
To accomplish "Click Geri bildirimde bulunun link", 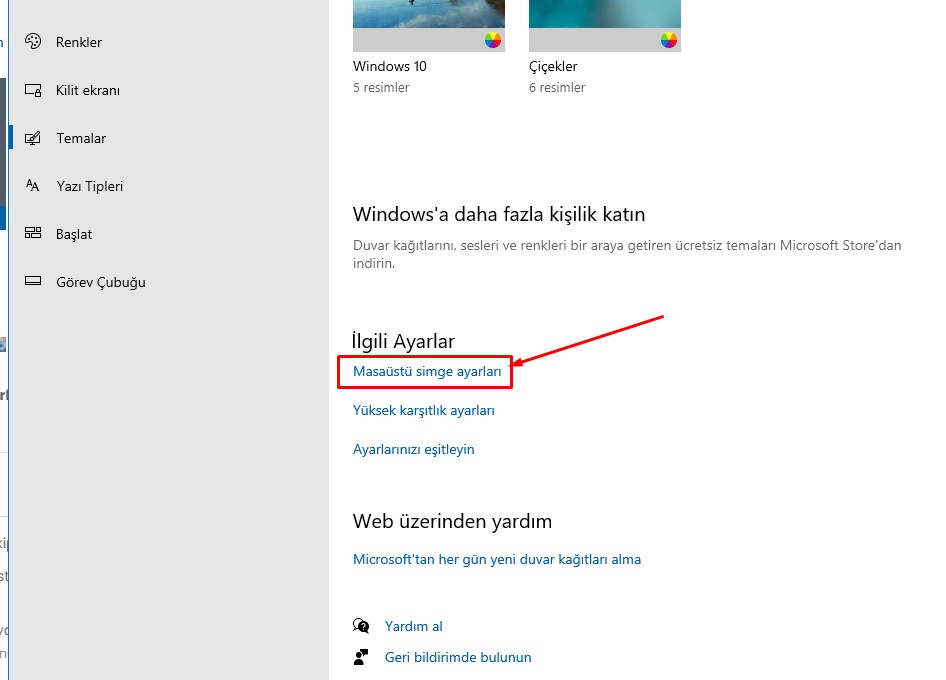I will click(x=458, y=657).
